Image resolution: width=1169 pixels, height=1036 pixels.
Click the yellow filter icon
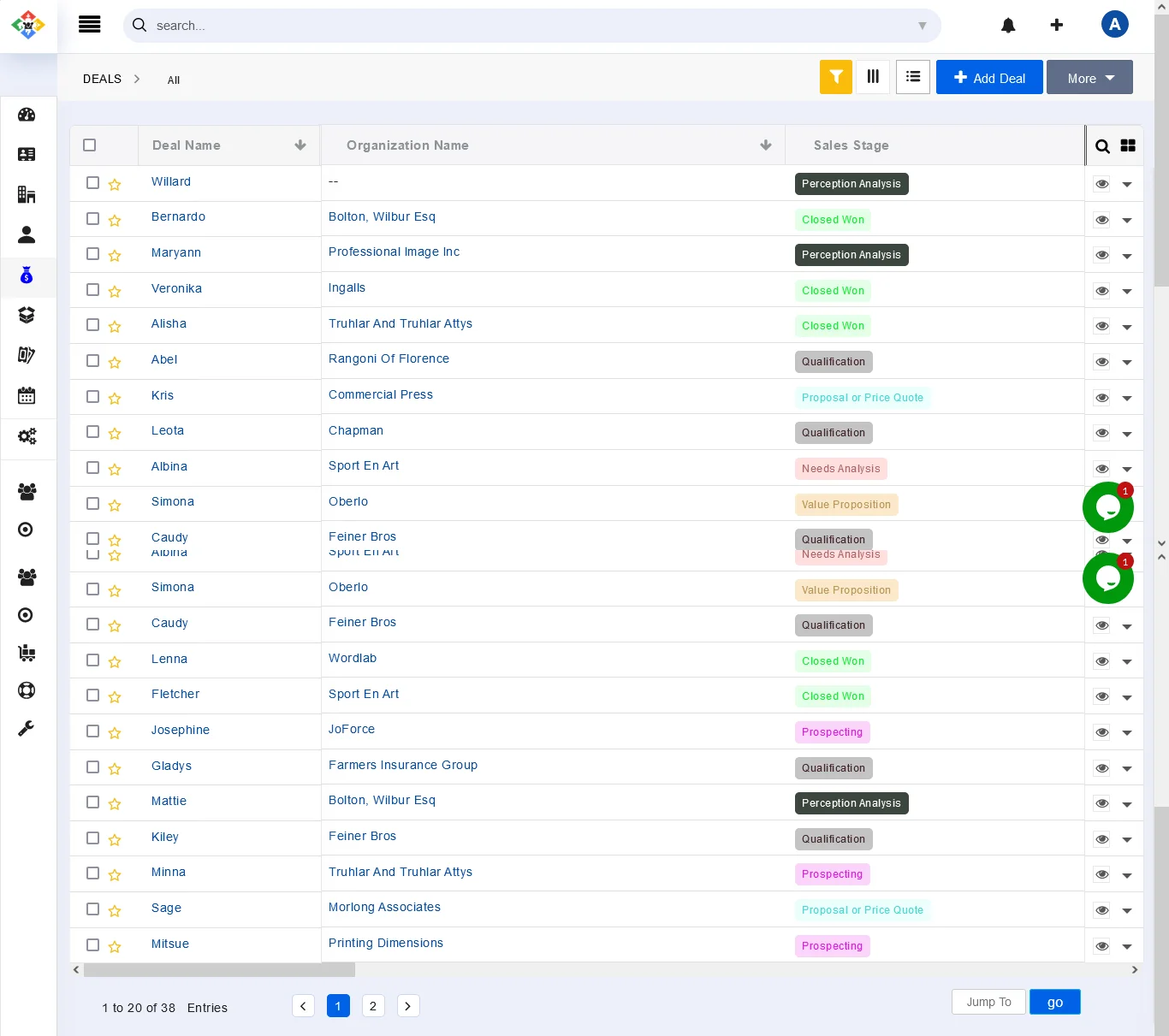[835, 77]
